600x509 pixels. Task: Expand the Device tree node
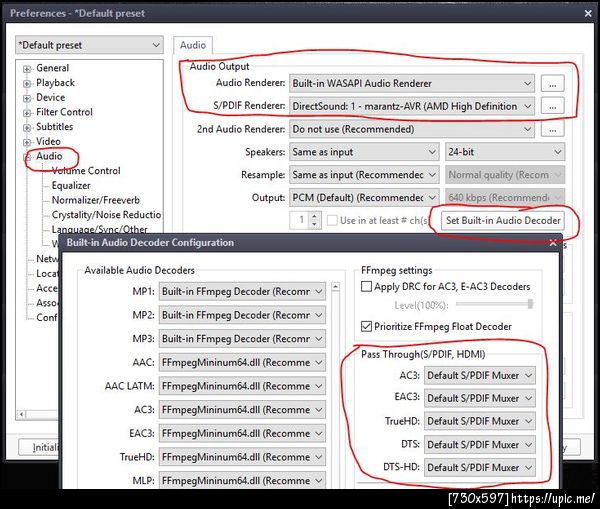(x=27, y=98)
